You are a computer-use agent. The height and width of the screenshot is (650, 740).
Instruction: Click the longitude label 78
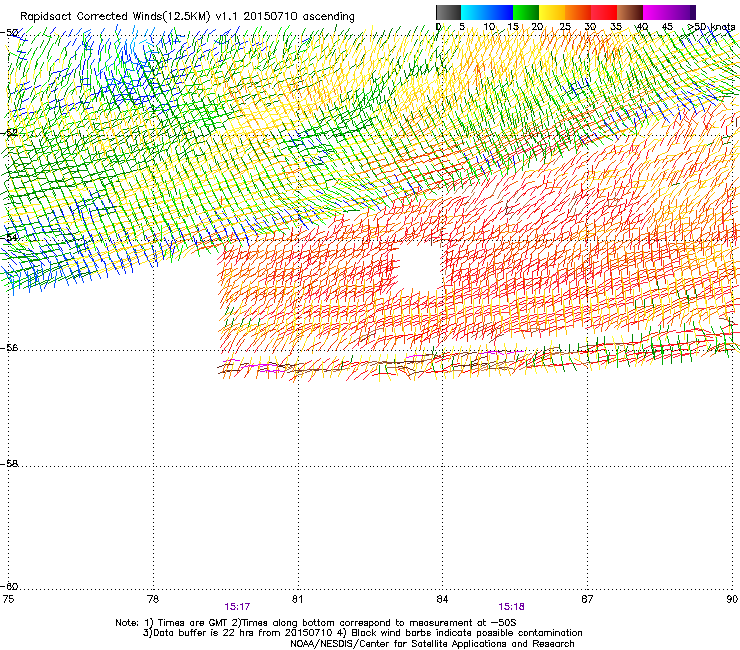153,599
